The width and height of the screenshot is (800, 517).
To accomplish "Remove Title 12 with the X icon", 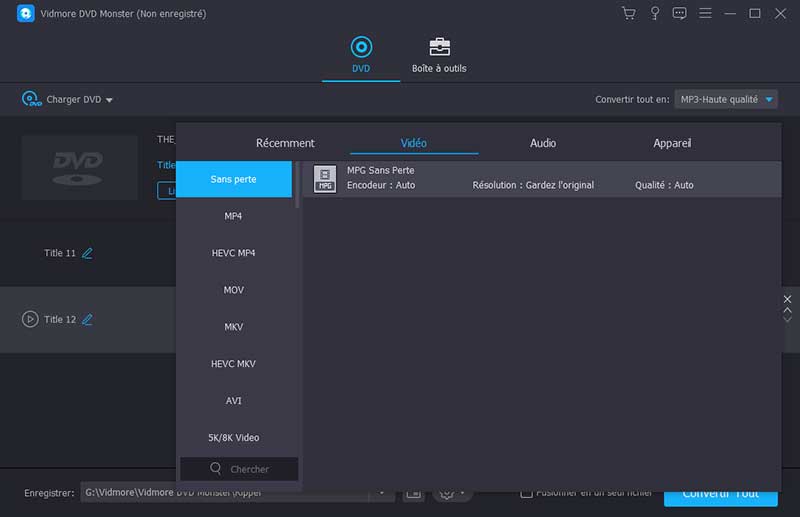I will [x=787, y=299].
